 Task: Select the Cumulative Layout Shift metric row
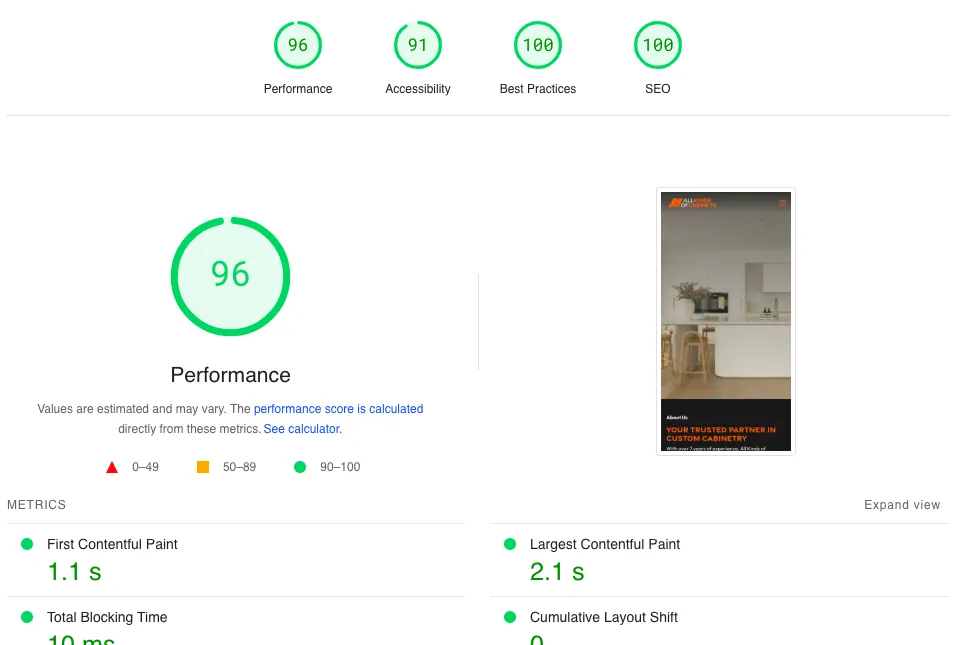[x=603, y=617]
